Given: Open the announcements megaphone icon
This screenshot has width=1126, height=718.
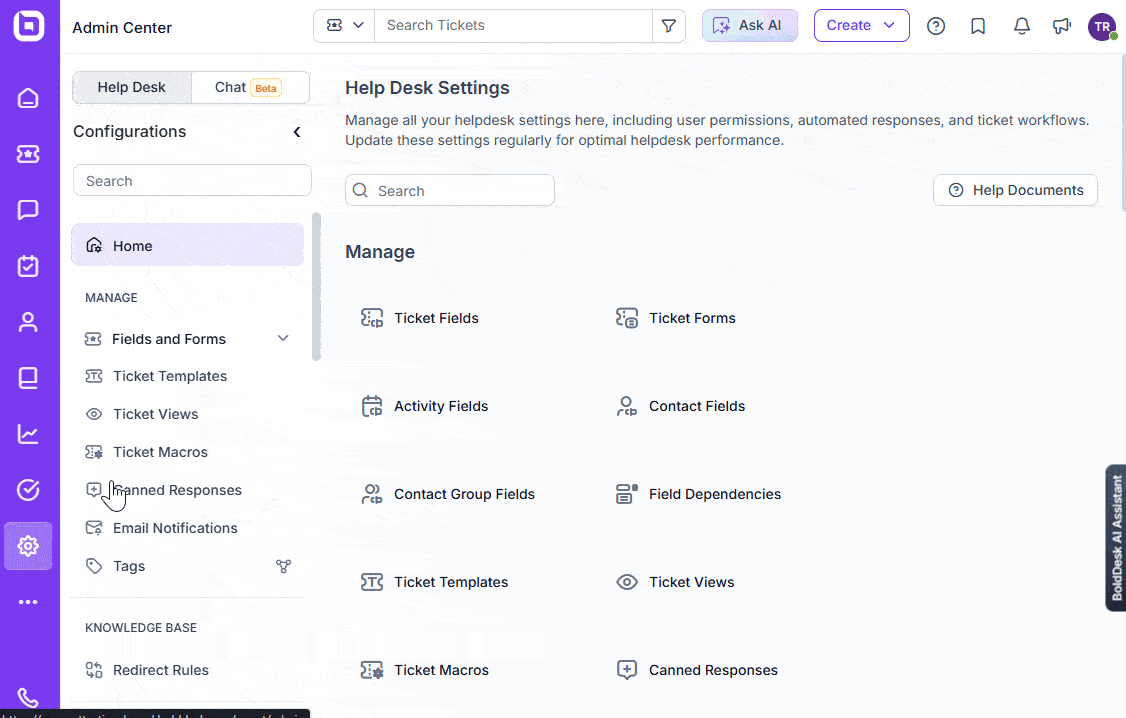Looking at the screenshot, I should (1061, 26).
